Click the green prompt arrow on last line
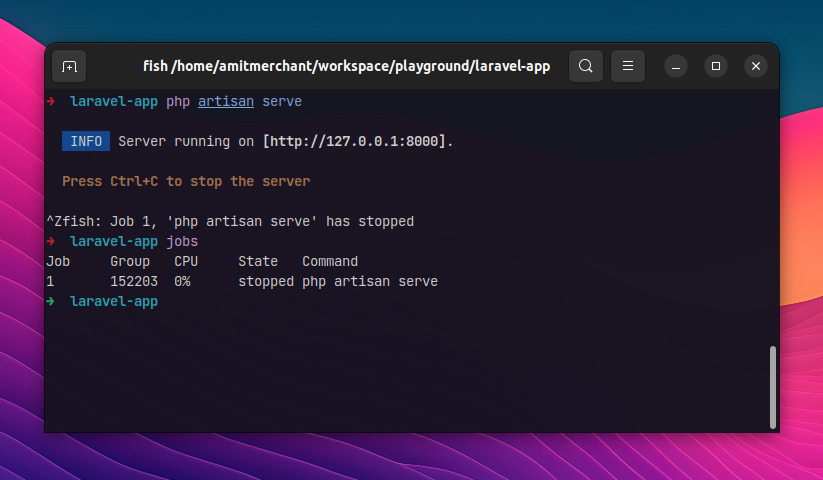823x480 pixels. pos(50,301)
